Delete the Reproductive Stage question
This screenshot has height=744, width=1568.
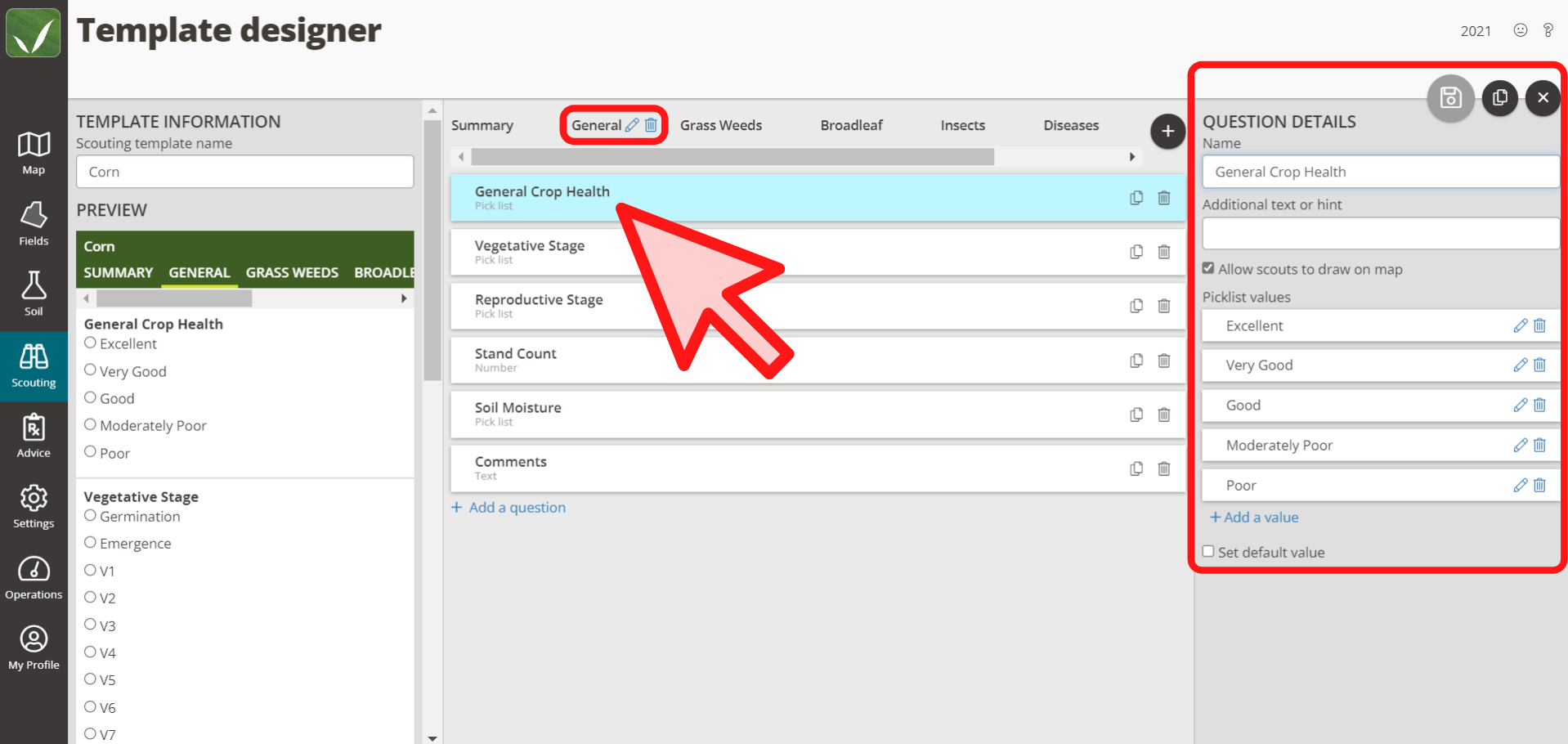(x=1164, y=306)
